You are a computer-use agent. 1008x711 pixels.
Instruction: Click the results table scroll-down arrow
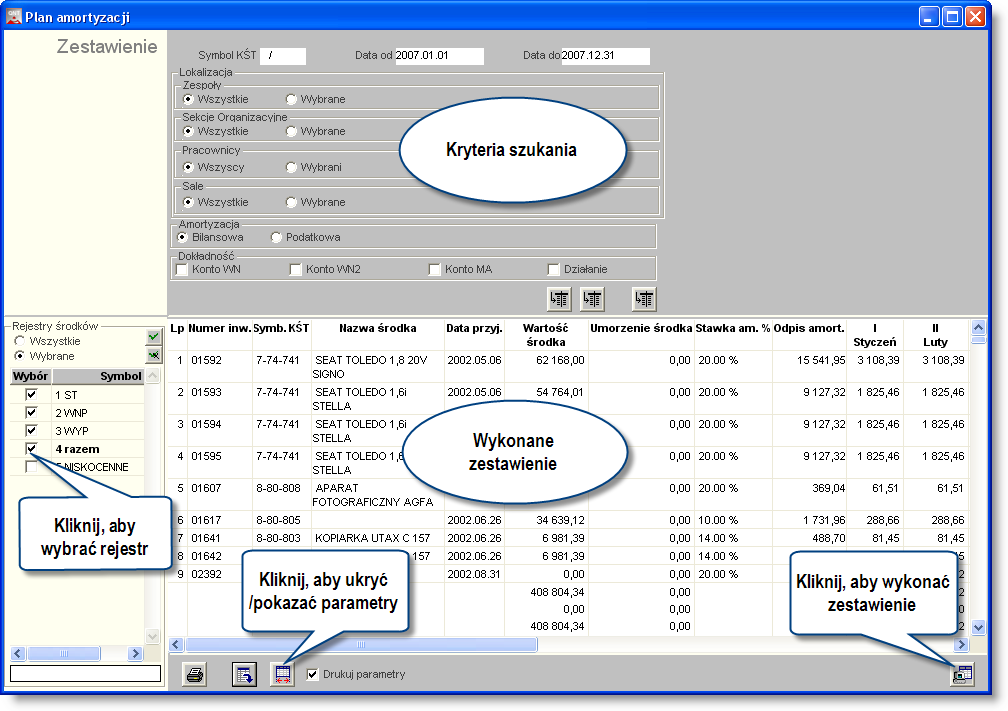[978, 627]
